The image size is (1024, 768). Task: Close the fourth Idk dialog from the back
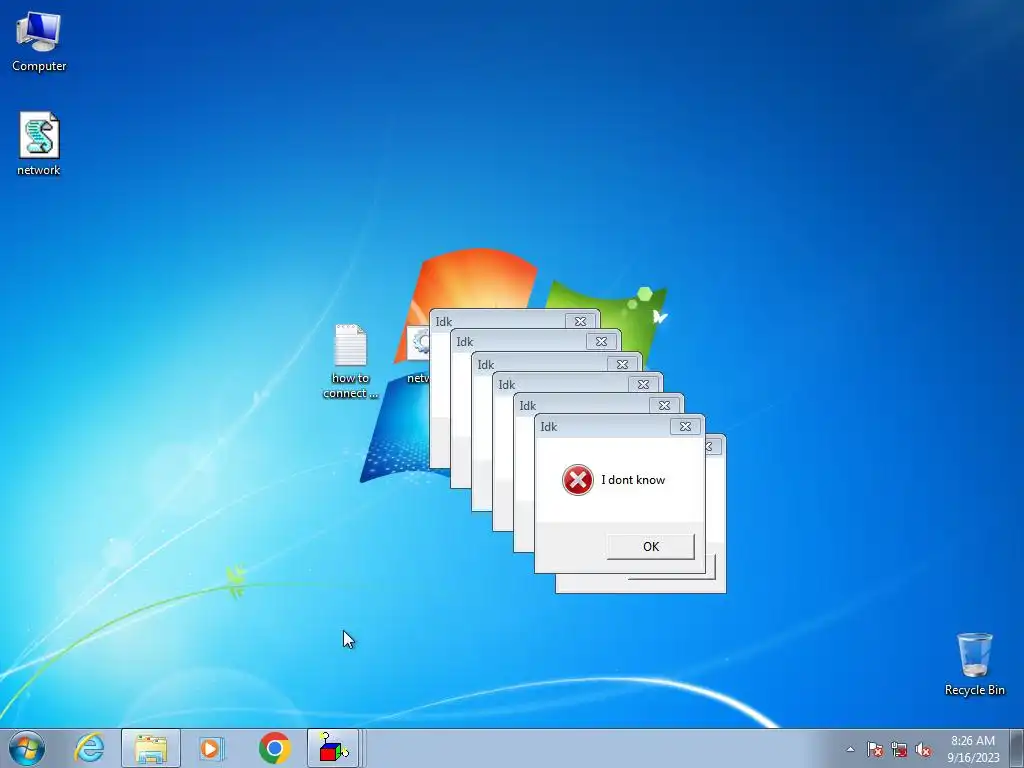click(x=643, y=385)
